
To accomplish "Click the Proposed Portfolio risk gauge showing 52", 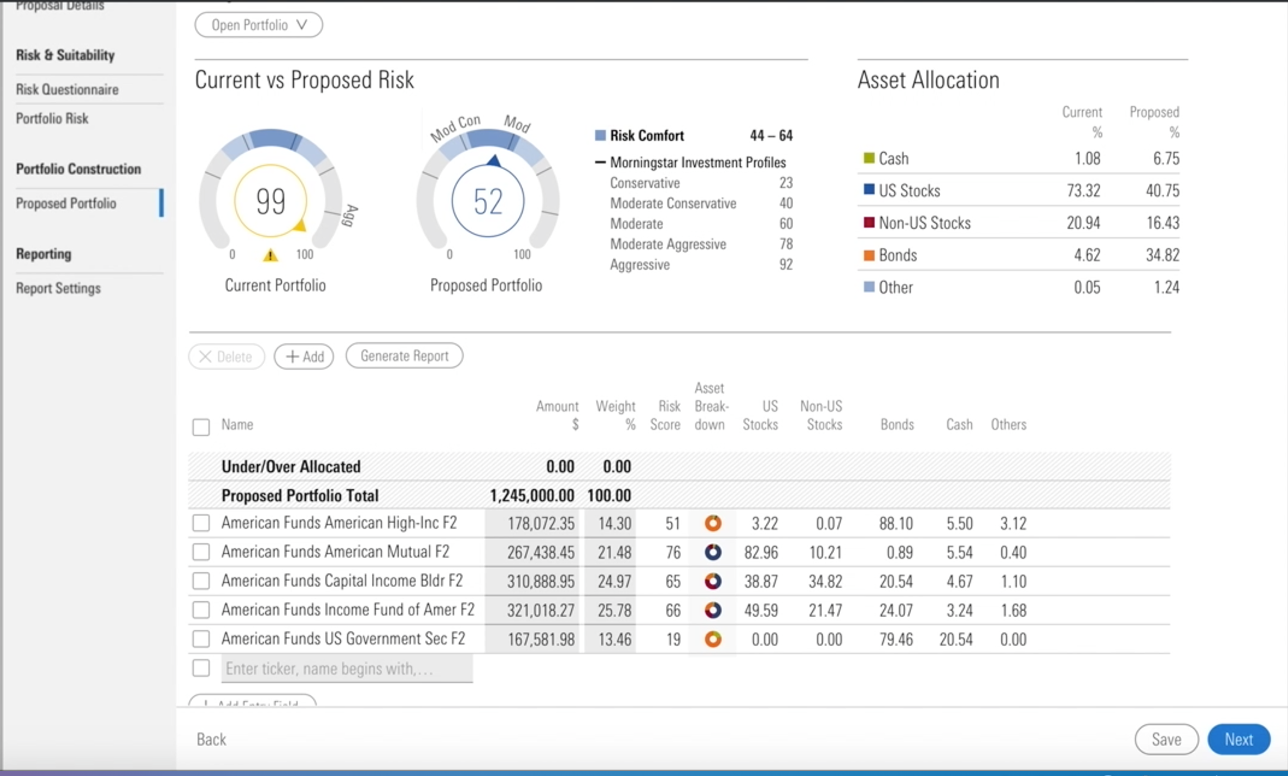I will tap(487, 202).
